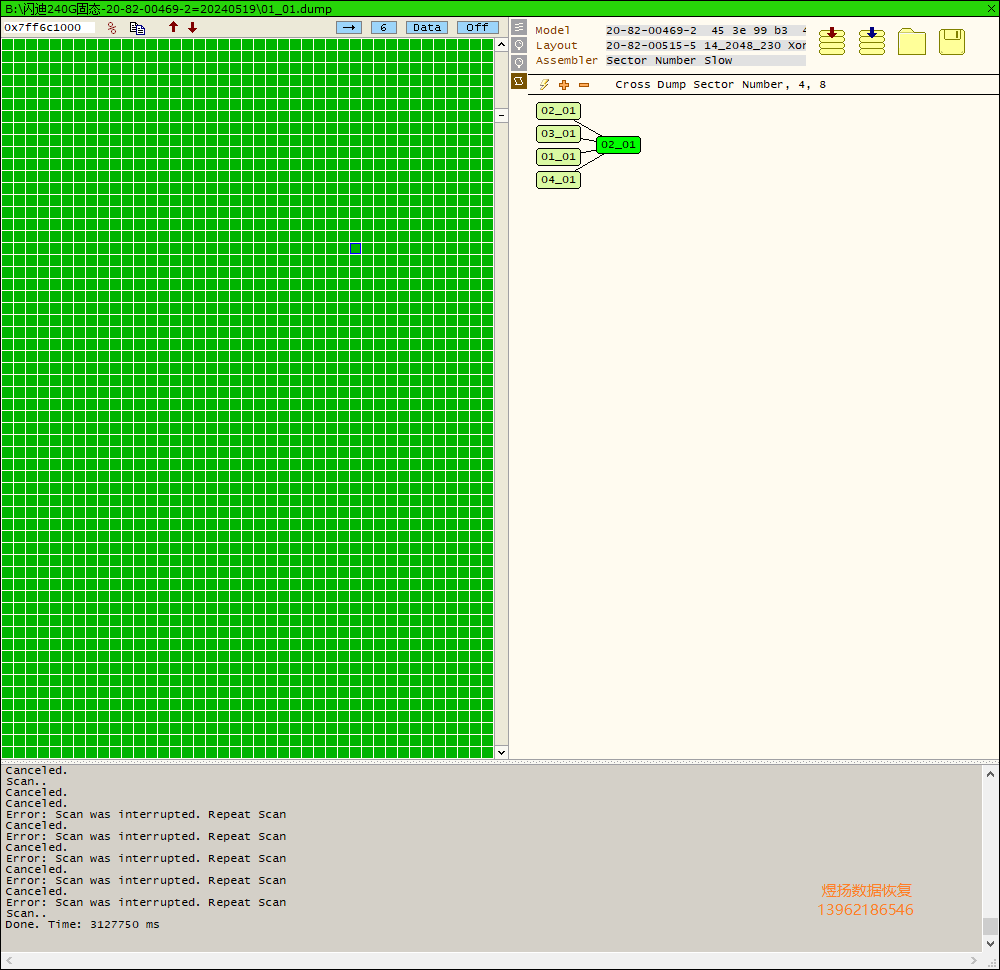
Task: Click the 0x7ff6c1000 address input field
Action: click(x=49, y=27)
